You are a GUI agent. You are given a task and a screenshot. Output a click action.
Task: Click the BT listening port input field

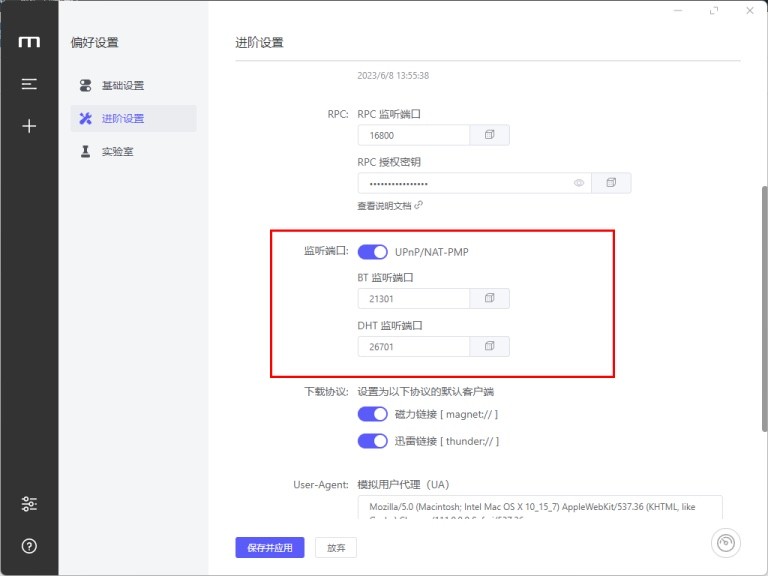click(x=414, y=298)
